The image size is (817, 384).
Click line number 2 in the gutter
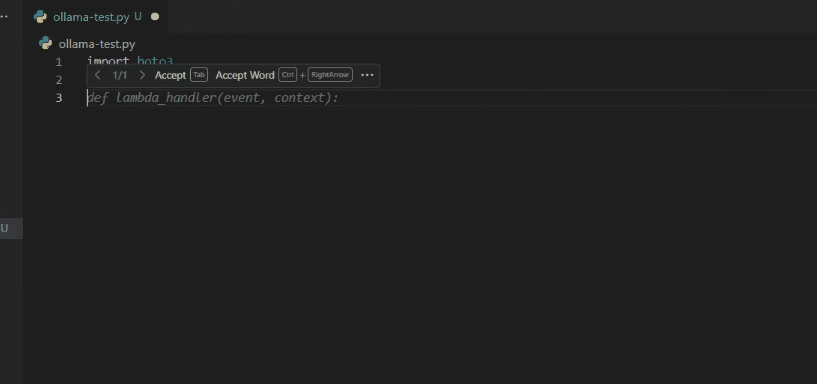pyautogui.click(x=58, y=80)
